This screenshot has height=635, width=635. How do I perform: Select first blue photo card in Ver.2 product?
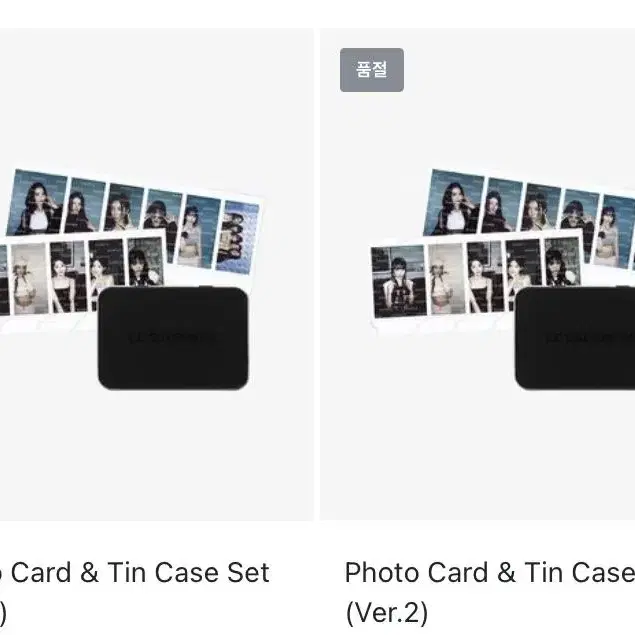(454, 202)
